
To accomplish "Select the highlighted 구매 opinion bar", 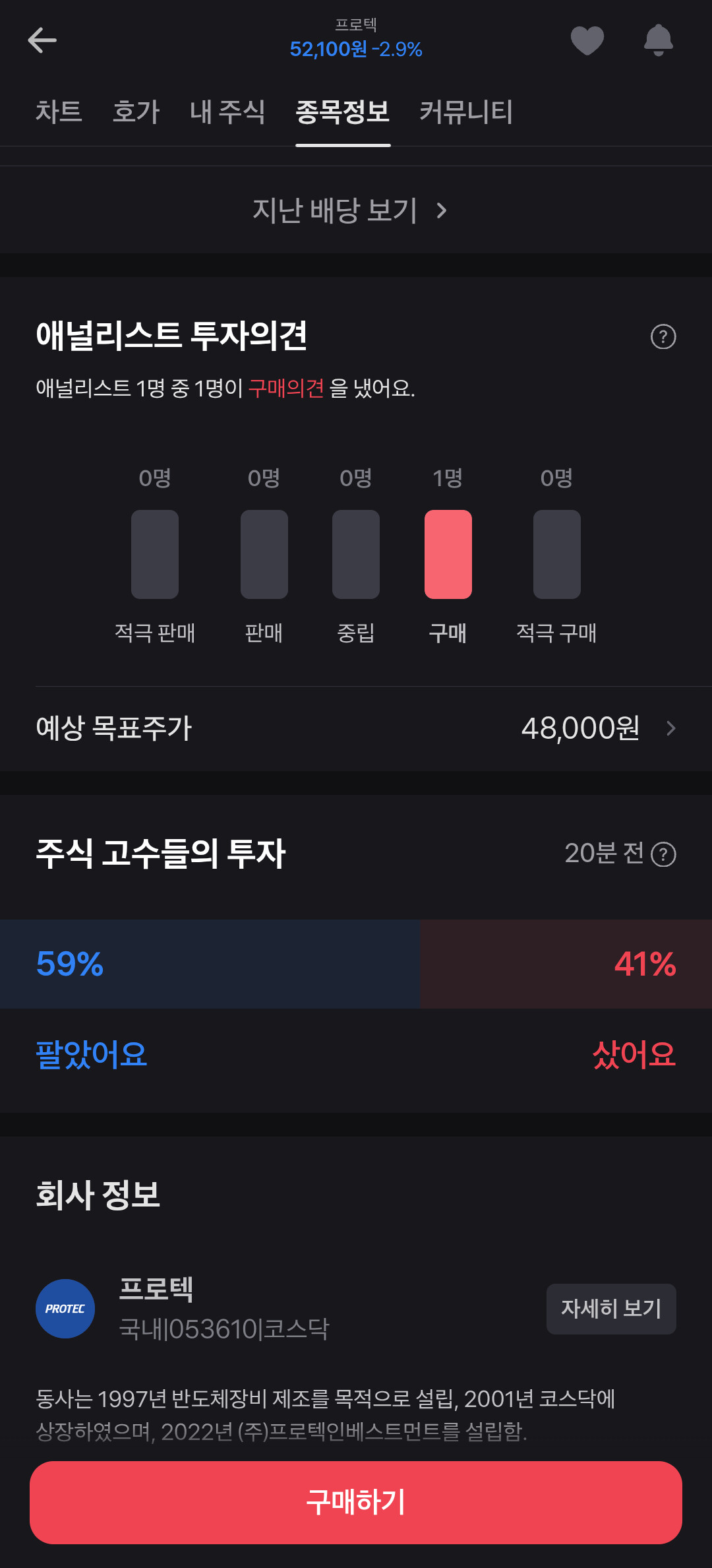I will (x=448, y=554).
